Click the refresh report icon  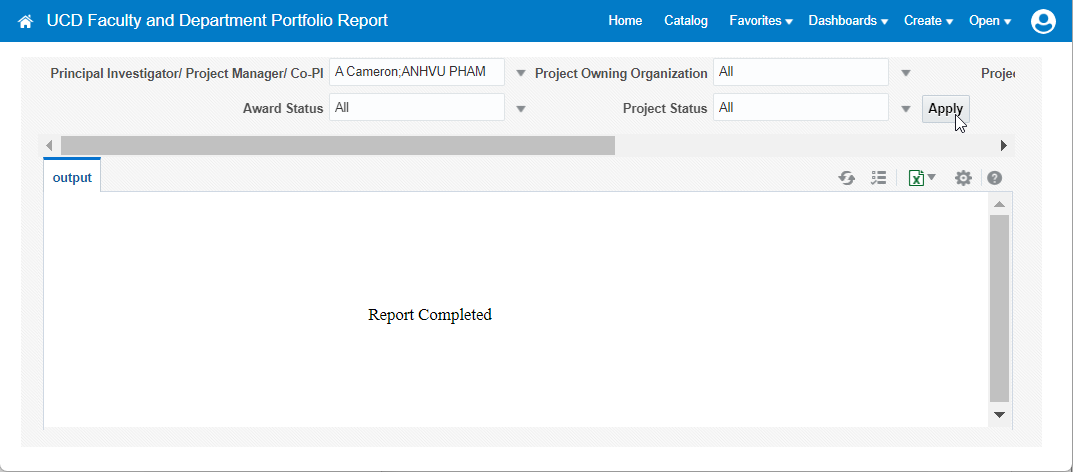coord(846,178)
